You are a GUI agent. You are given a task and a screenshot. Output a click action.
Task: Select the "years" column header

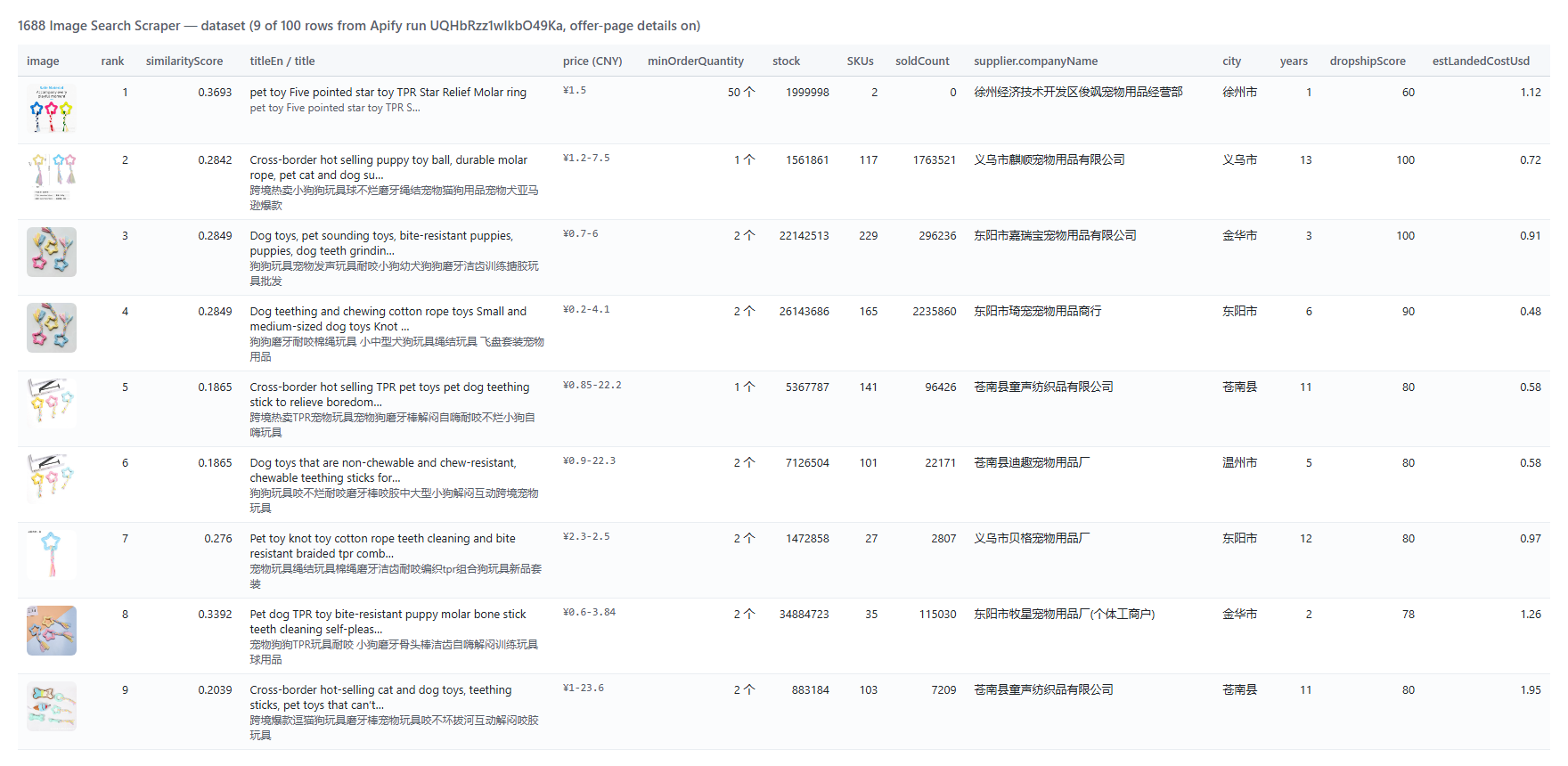[1294, 61]
